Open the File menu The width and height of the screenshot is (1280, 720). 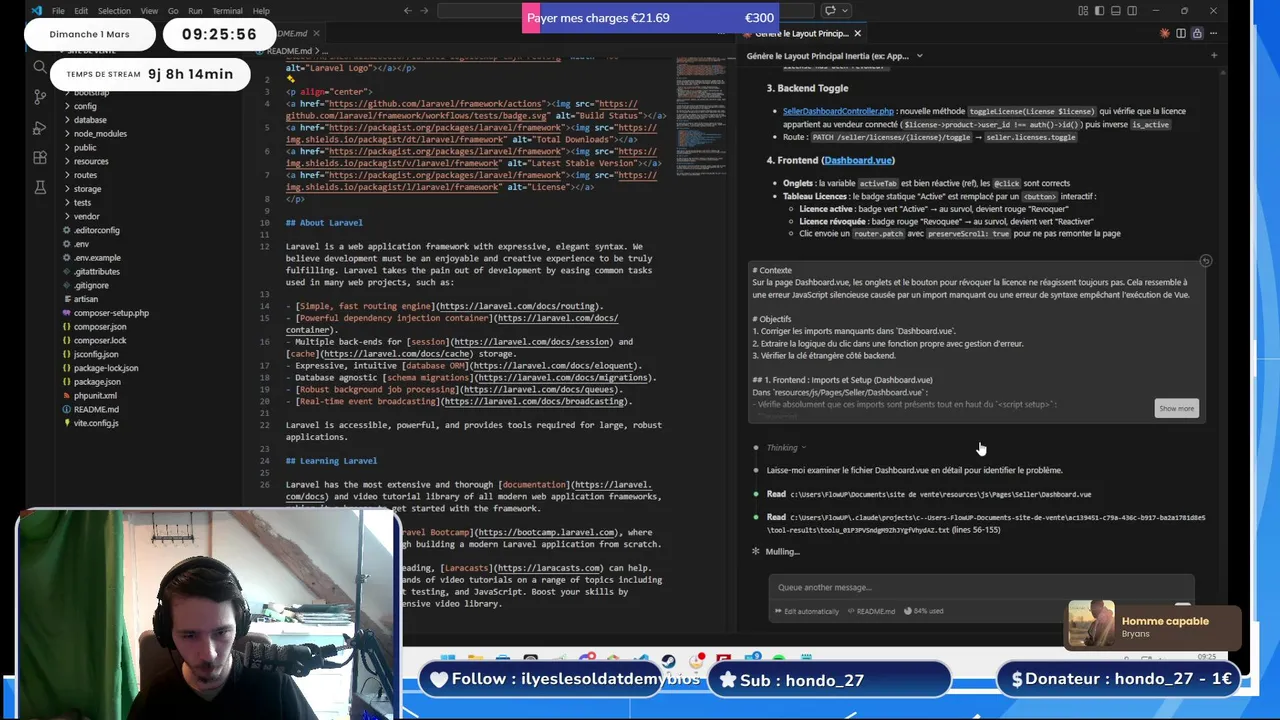(x=58, y=11)
